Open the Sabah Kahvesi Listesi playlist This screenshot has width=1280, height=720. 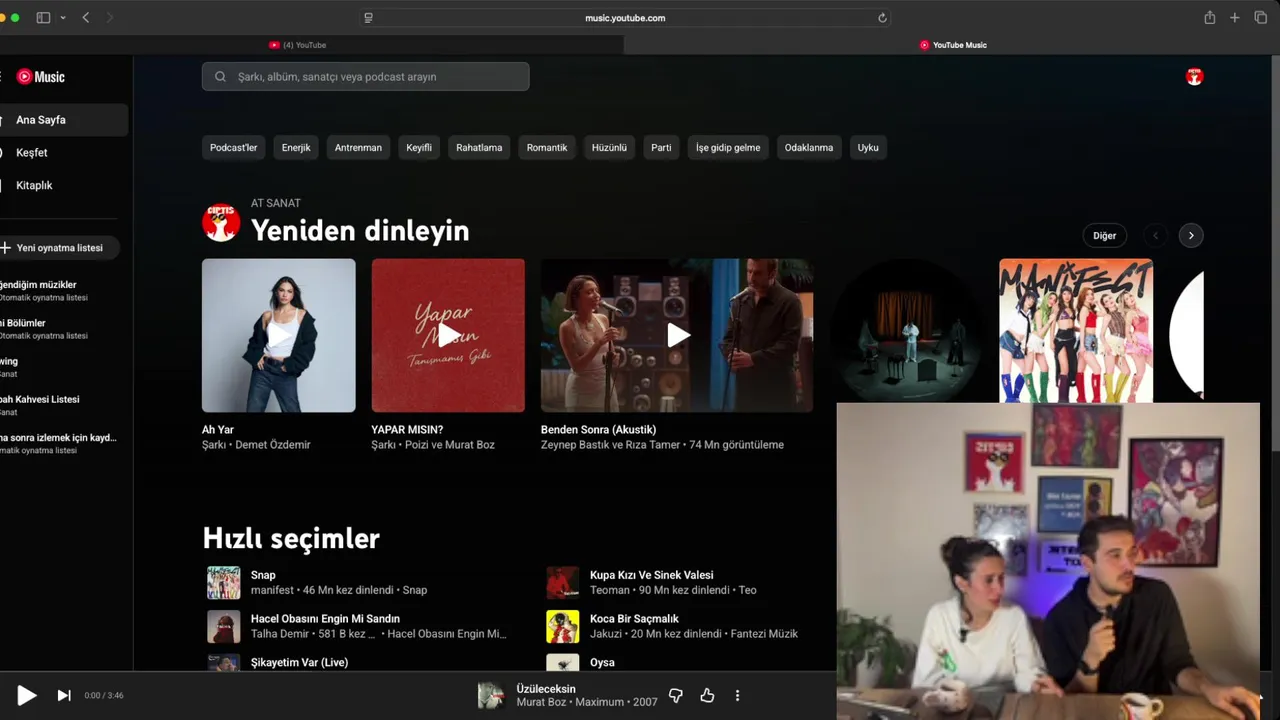pyautogui.click(x=58, y=405)
